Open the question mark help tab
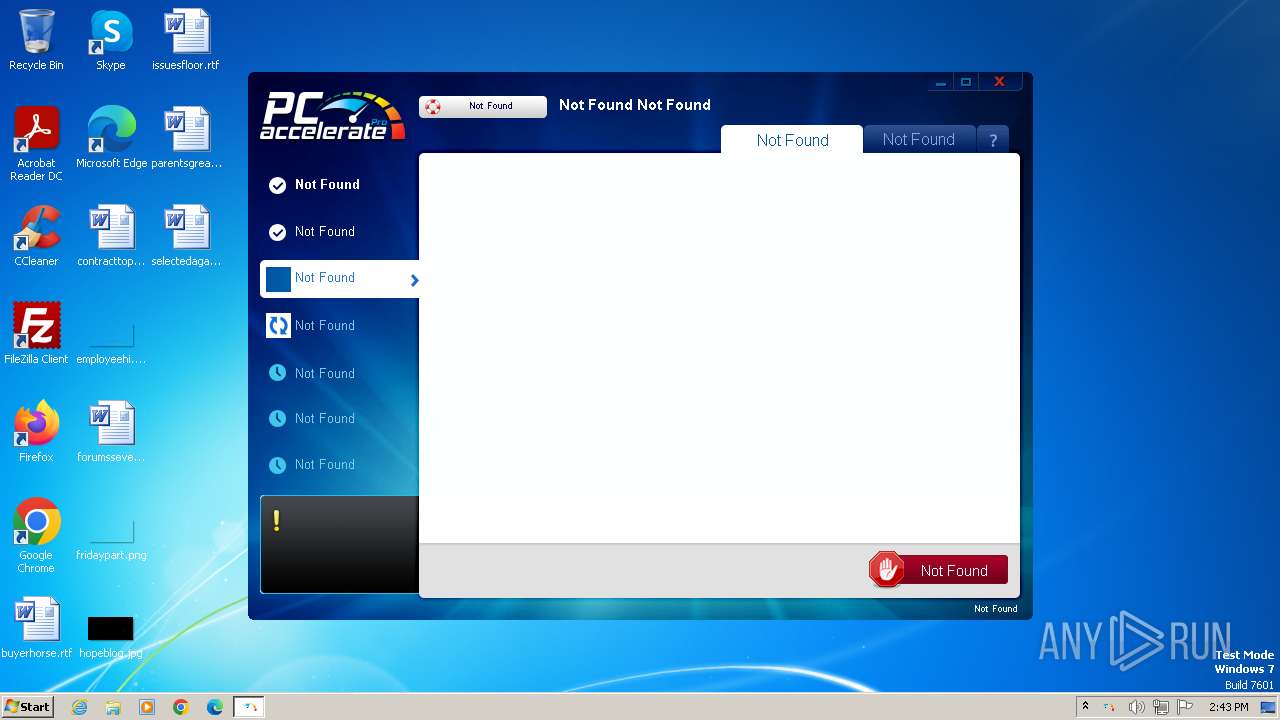Image resolution: width=1280 pixels, height=720 pixels. pyautogui.click(x=993, y=140)
